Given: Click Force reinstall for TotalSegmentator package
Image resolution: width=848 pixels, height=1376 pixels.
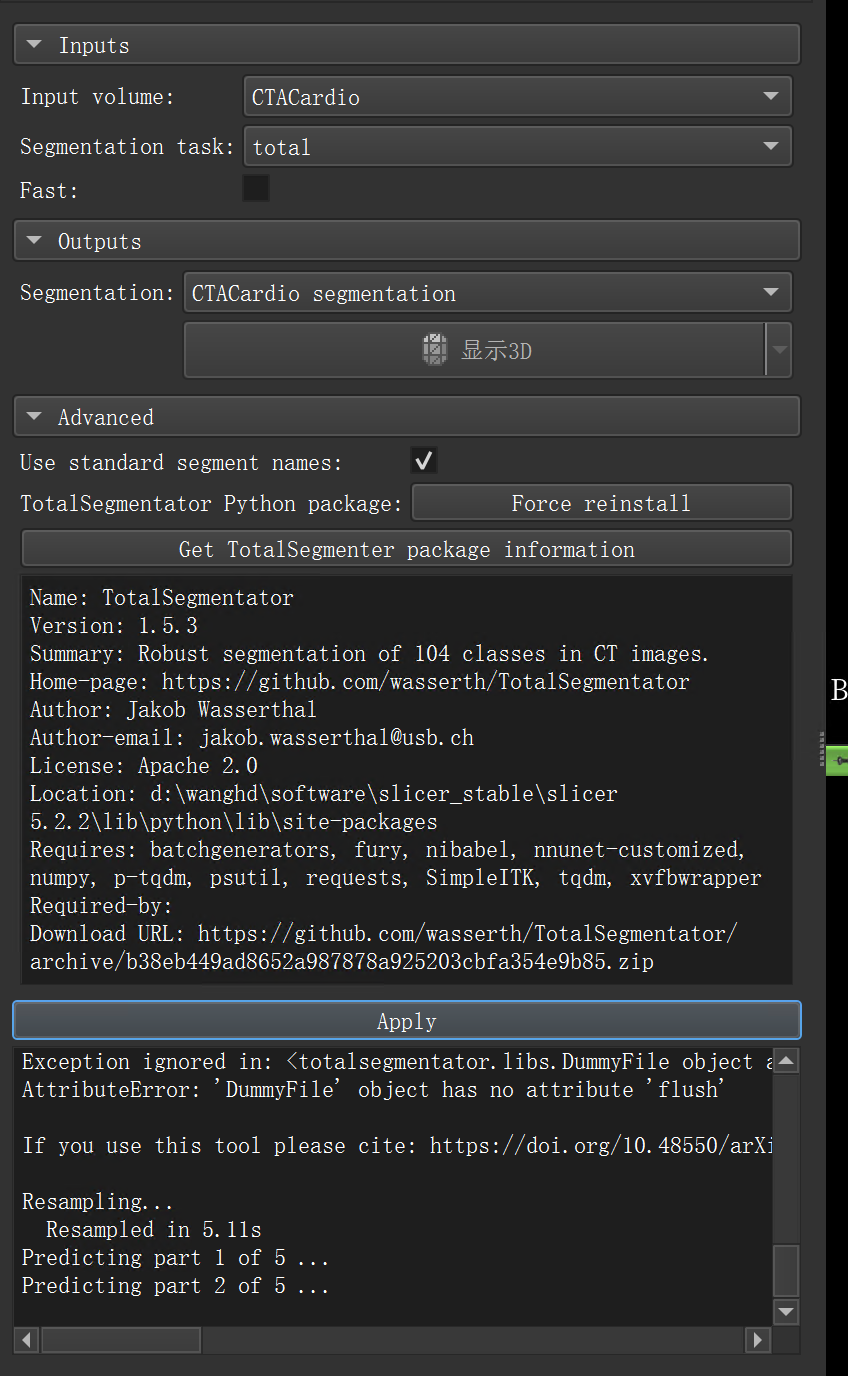Looking at the screenshot, I should 601,502.
